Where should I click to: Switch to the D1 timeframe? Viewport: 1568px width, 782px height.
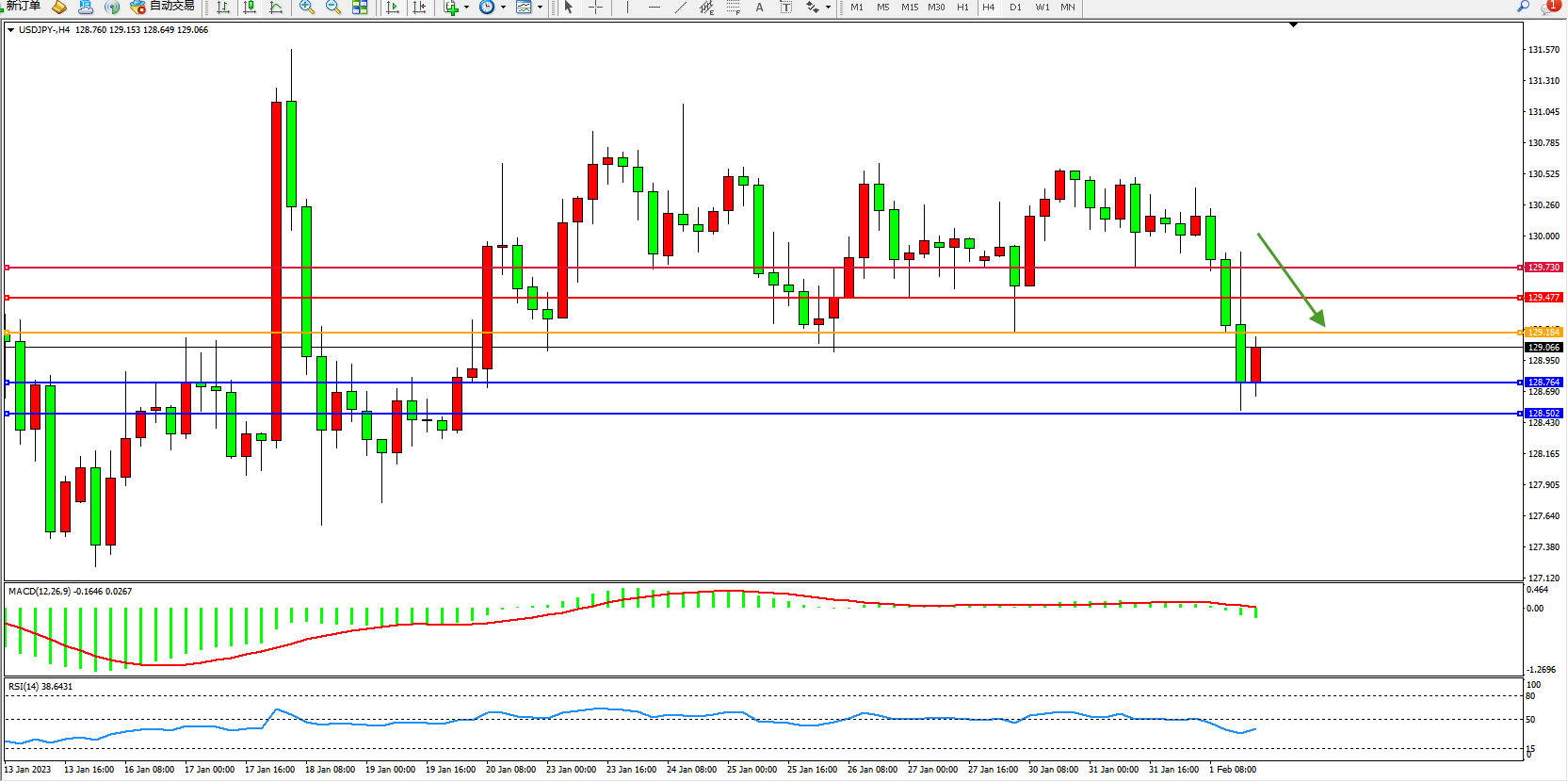click(x=1015, y=8)
